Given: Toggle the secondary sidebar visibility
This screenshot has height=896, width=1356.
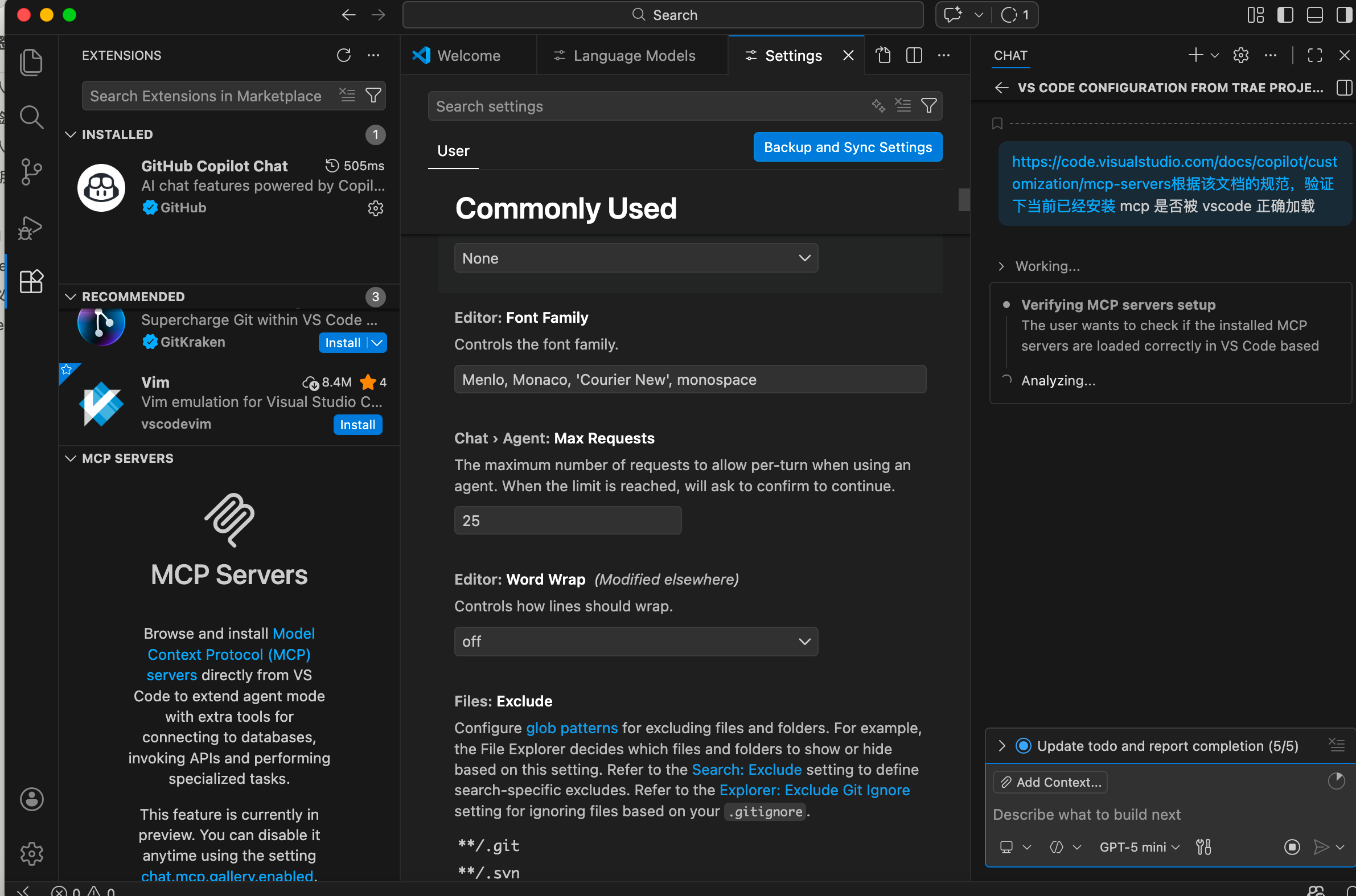Looking at the screenshot, I should point(1344,15).
